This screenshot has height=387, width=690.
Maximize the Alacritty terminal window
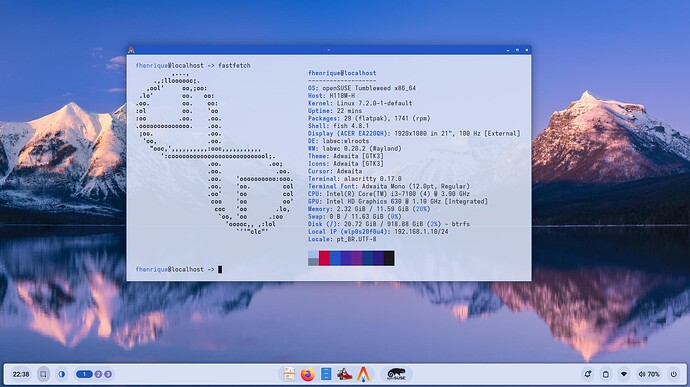[517, 50]
